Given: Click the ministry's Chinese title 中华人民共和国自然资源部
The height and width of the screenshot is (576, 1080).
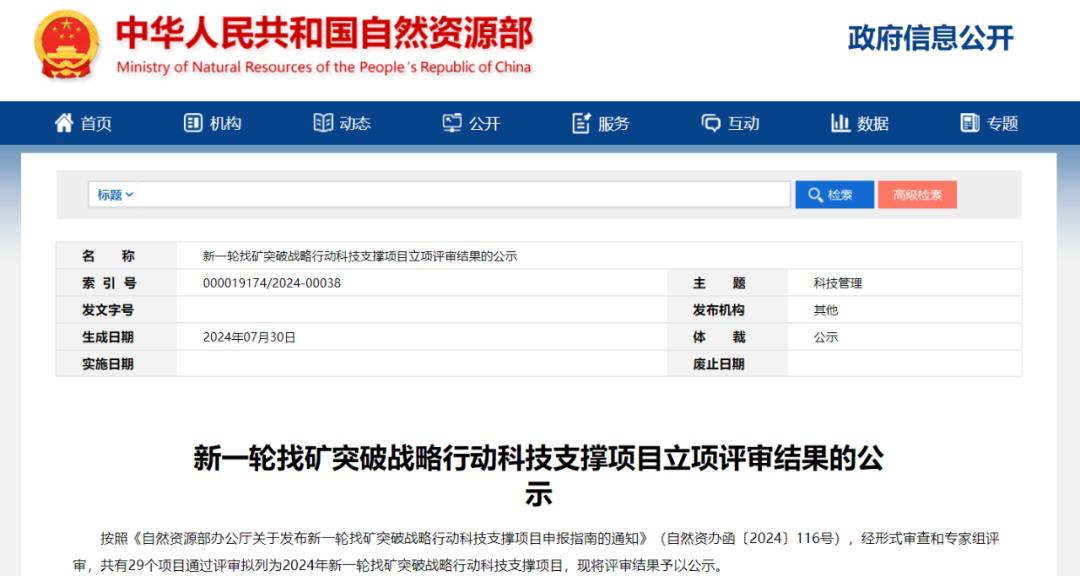Looking at the screenshot, I should click(324, 33).
